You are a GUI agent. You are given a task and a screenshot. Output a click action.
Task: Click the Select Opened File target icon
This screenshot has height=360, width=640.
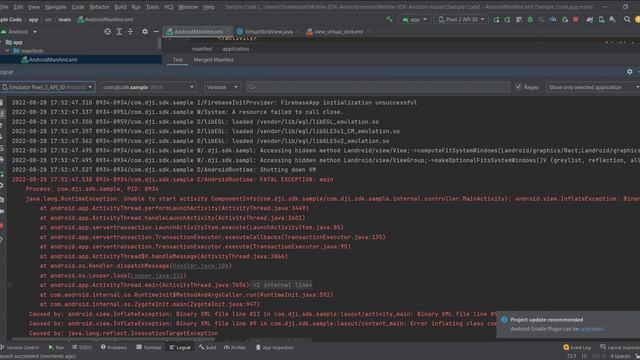[107, 31]
